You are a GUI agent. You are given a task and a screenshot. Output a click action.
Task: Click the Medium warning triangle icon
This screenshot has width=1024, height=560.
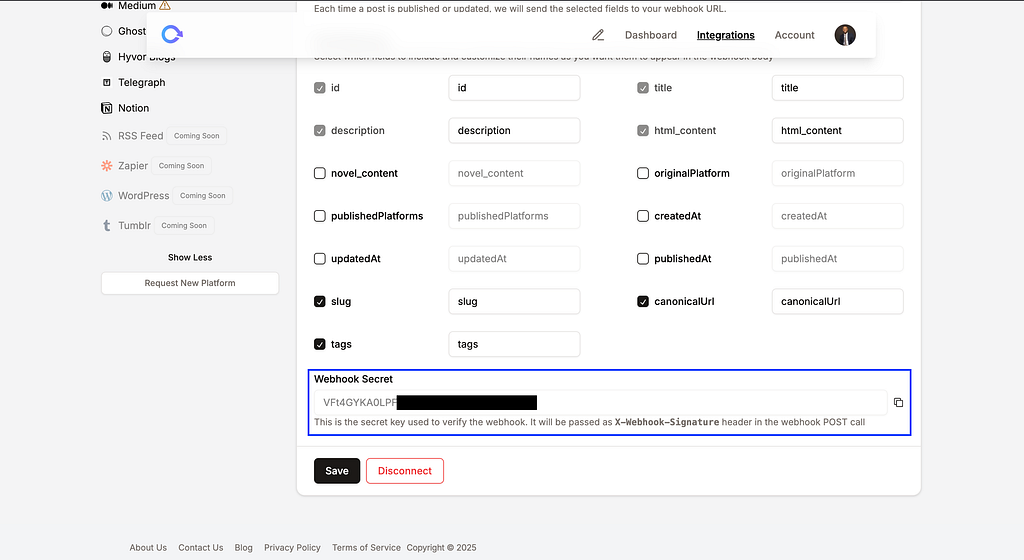(x=165, y=5)
